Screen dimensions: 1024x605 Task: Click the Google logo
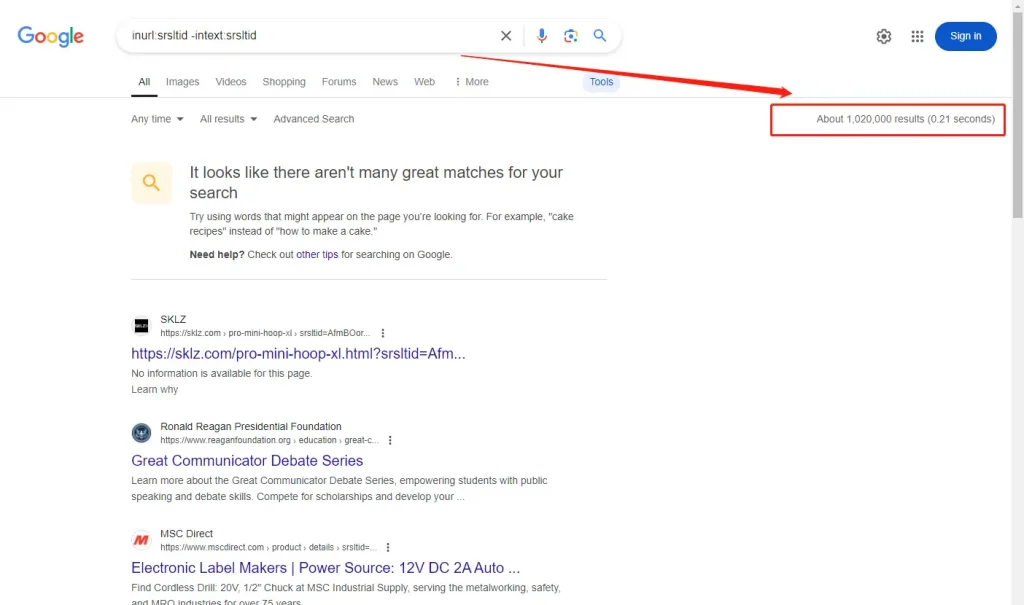coord(50,36)
